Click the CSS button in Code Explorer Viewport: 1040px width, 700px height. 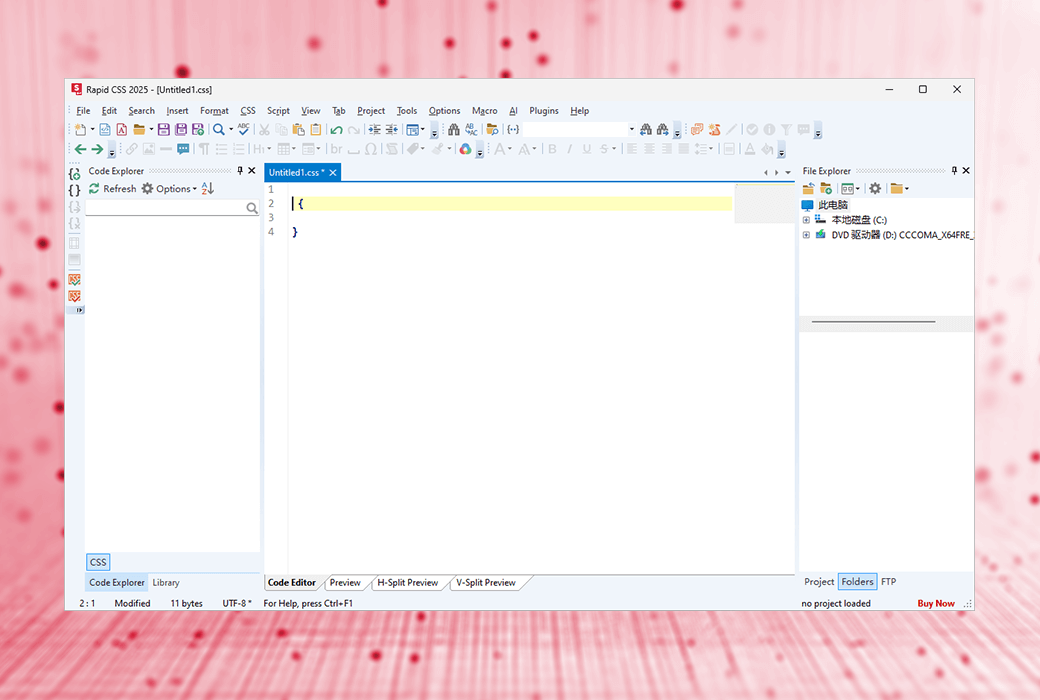pos(98,562)
